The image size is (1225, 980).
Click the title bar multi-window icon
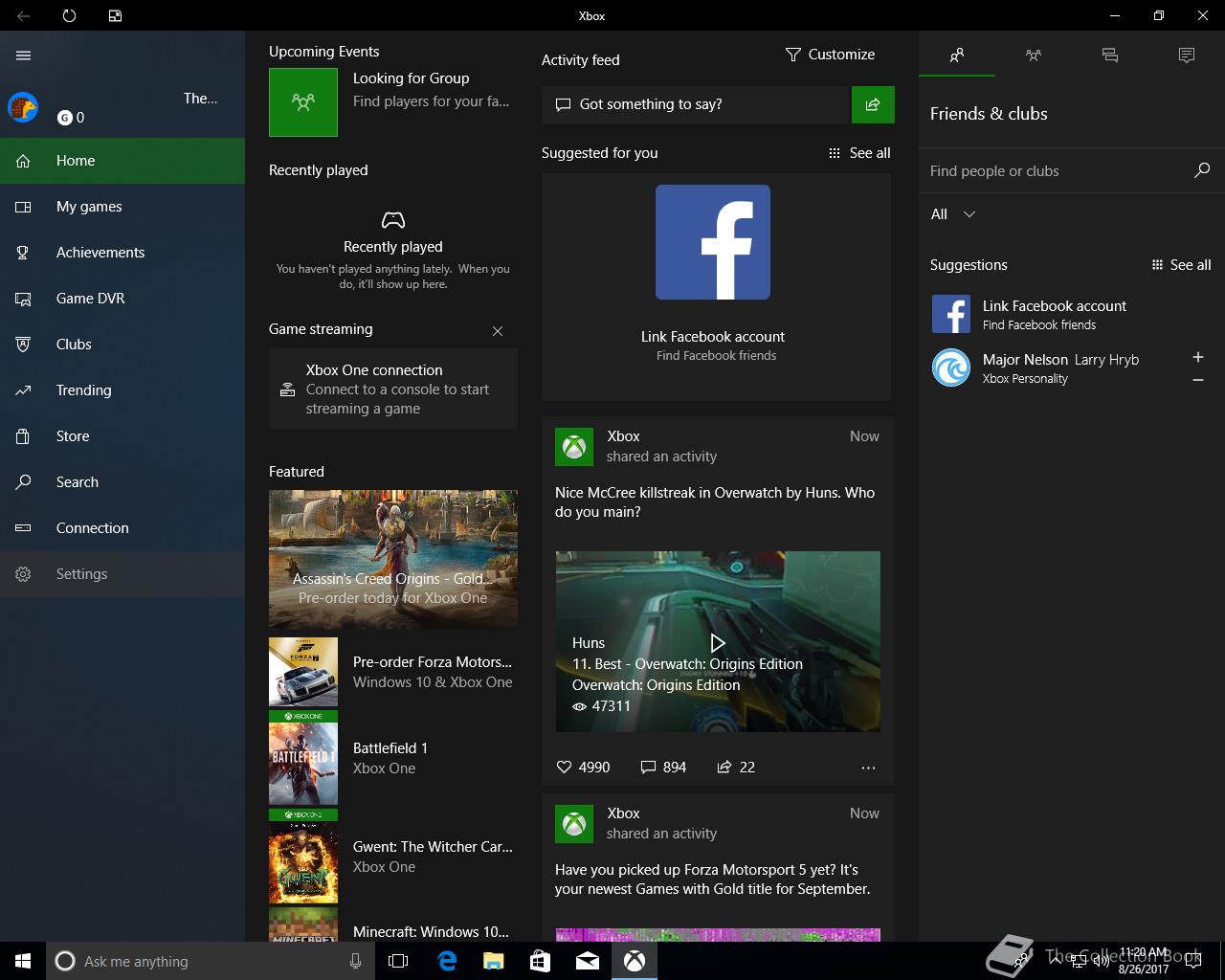[x=115, y=15]
